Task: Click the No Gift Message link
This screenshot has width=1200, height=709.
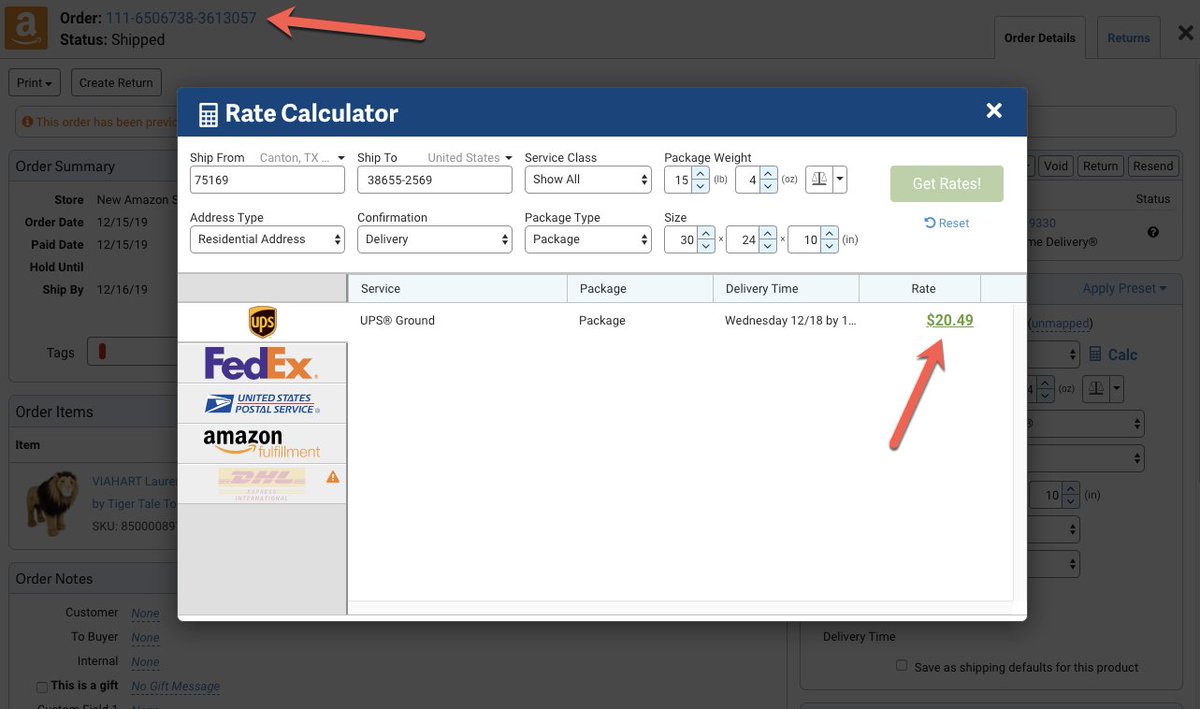Action: coord(175,686)
